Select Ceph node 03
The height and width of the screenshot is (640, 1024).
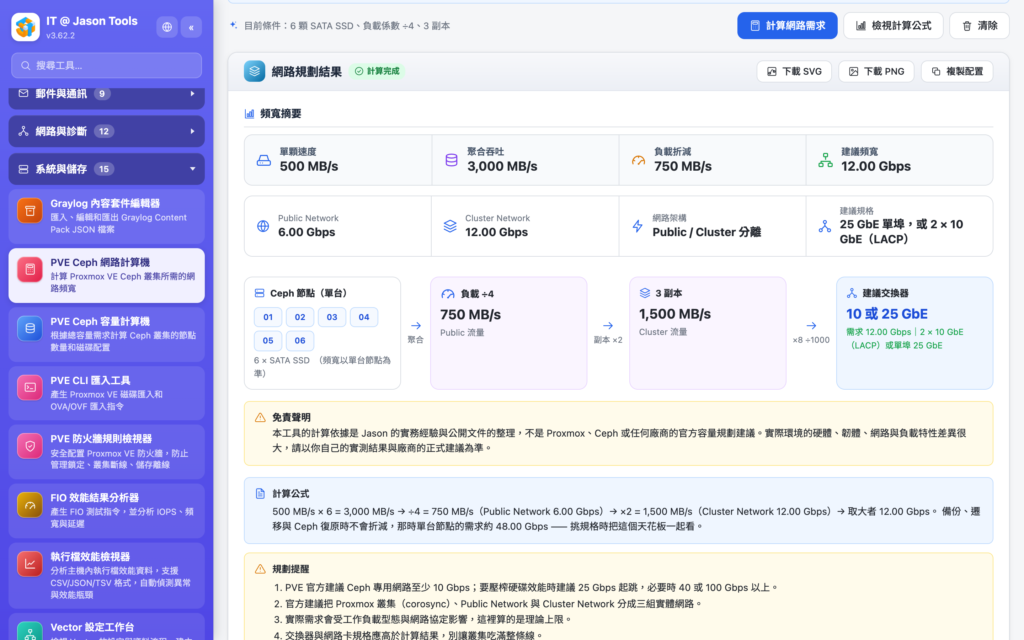point(332,317)
